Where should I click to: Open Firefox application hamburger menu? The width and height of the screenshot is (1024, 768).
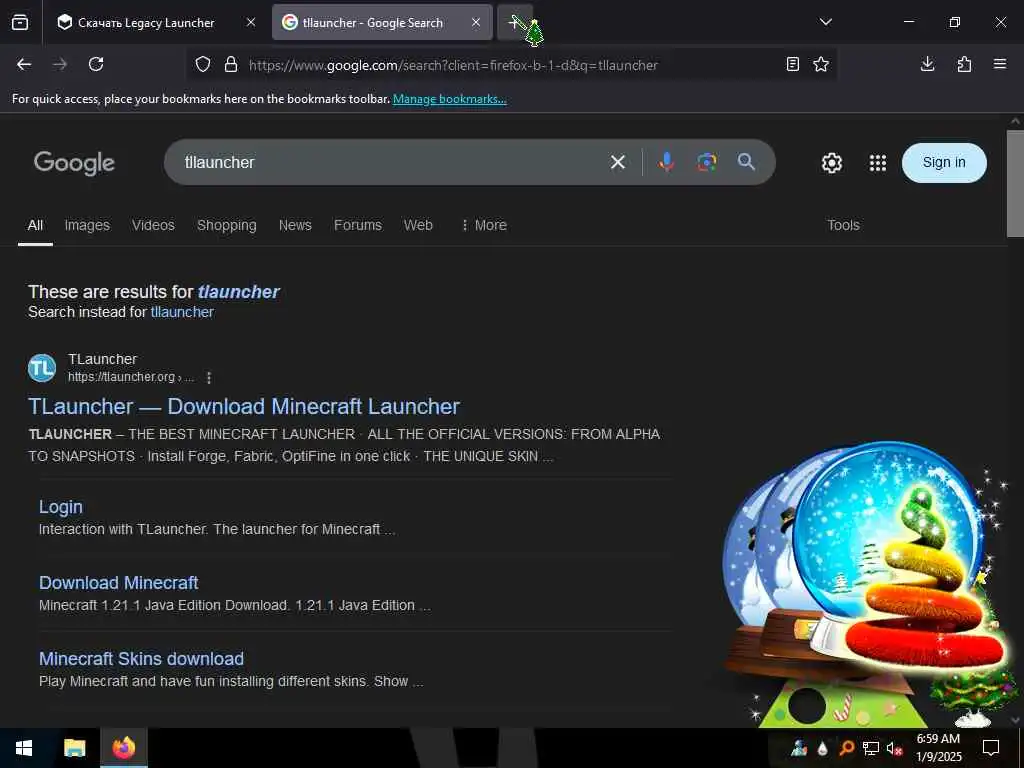point(1000,64)
